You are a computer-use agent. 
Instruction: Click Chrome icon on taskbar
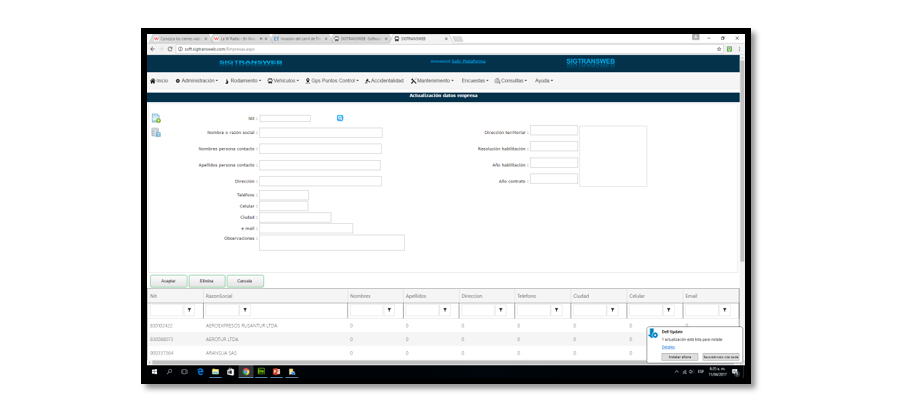point(246,372)
